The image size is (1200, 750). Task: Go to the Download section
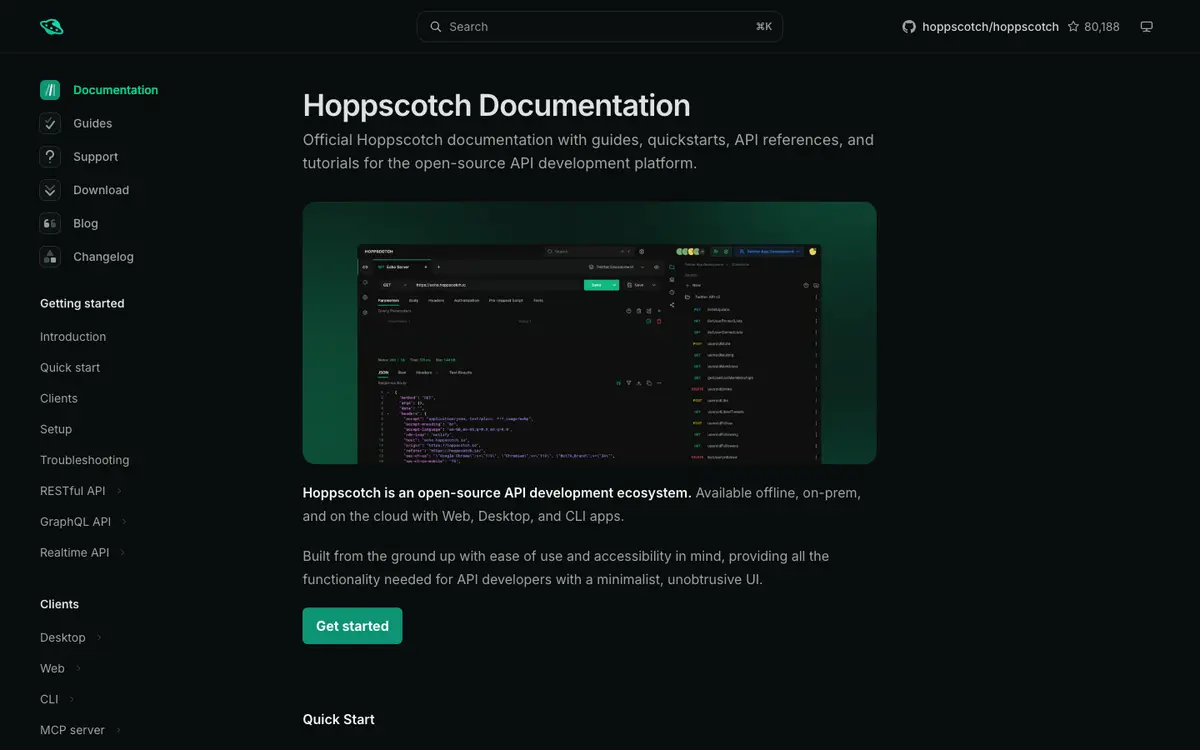[x=101, y=190]
